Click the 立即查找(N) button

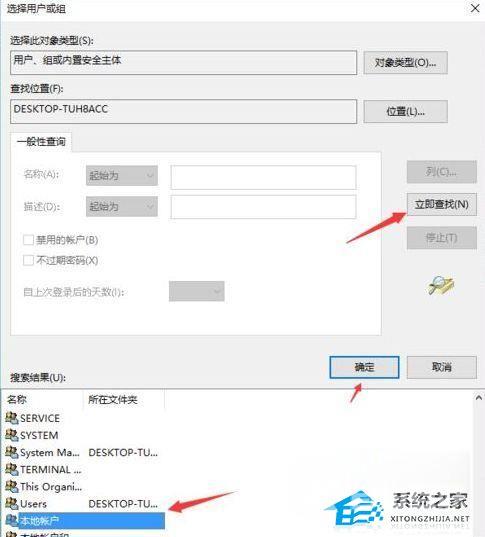tap(442, 204)
